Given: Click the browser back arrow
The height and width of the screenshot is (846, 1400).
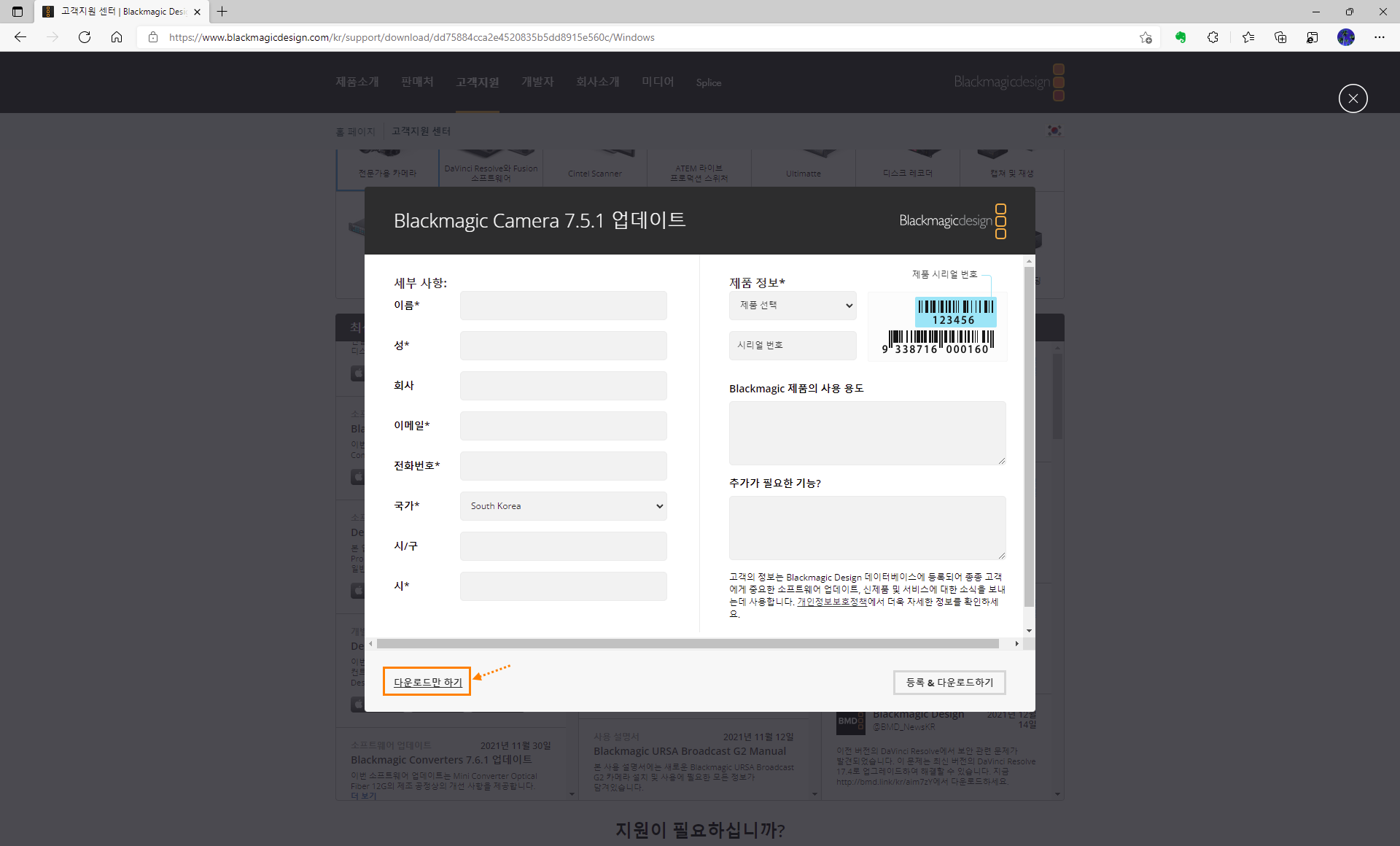Looking at the screenshot, I should [x=20, y=37].
